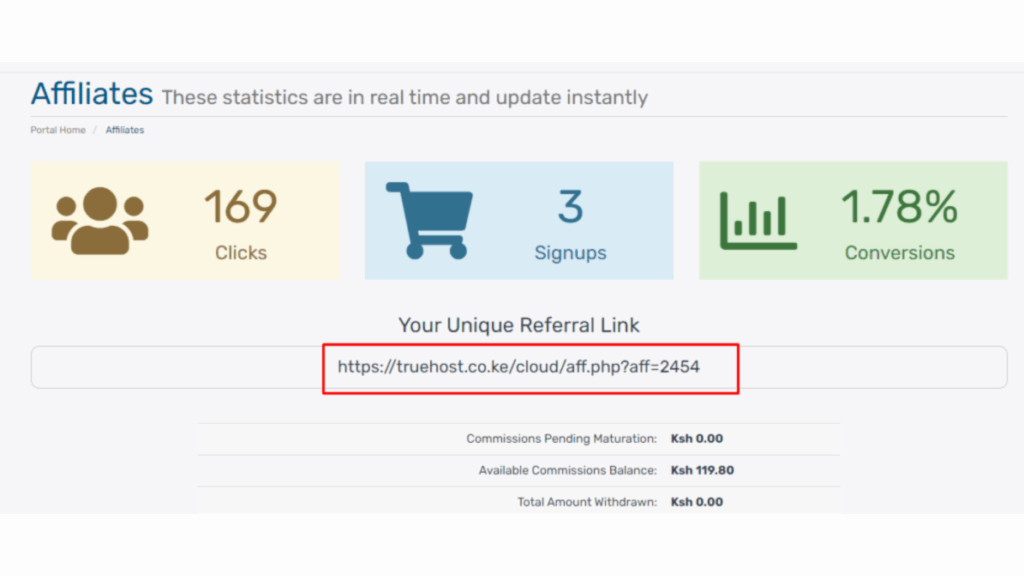Screen dimensions: 1024x576
Task: Click the Ksh 119.80 available balance amount
Action: (x=702, y=470)
